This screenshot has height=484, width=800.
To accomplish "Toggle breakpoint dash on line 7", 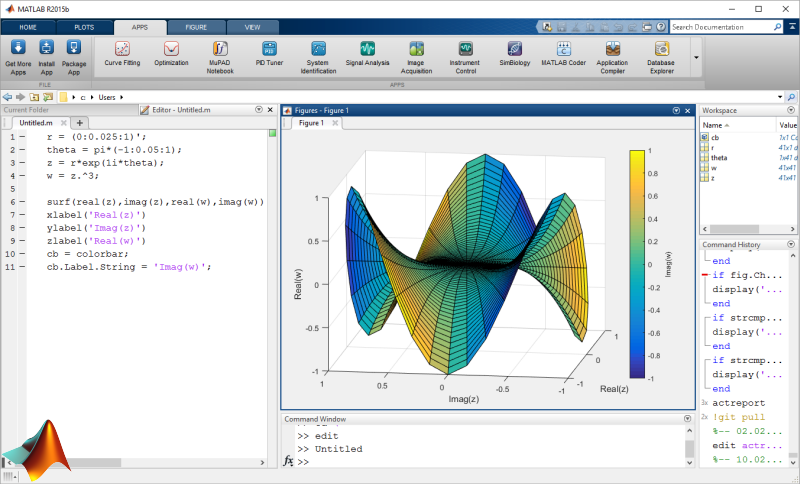I will (22, 215).
